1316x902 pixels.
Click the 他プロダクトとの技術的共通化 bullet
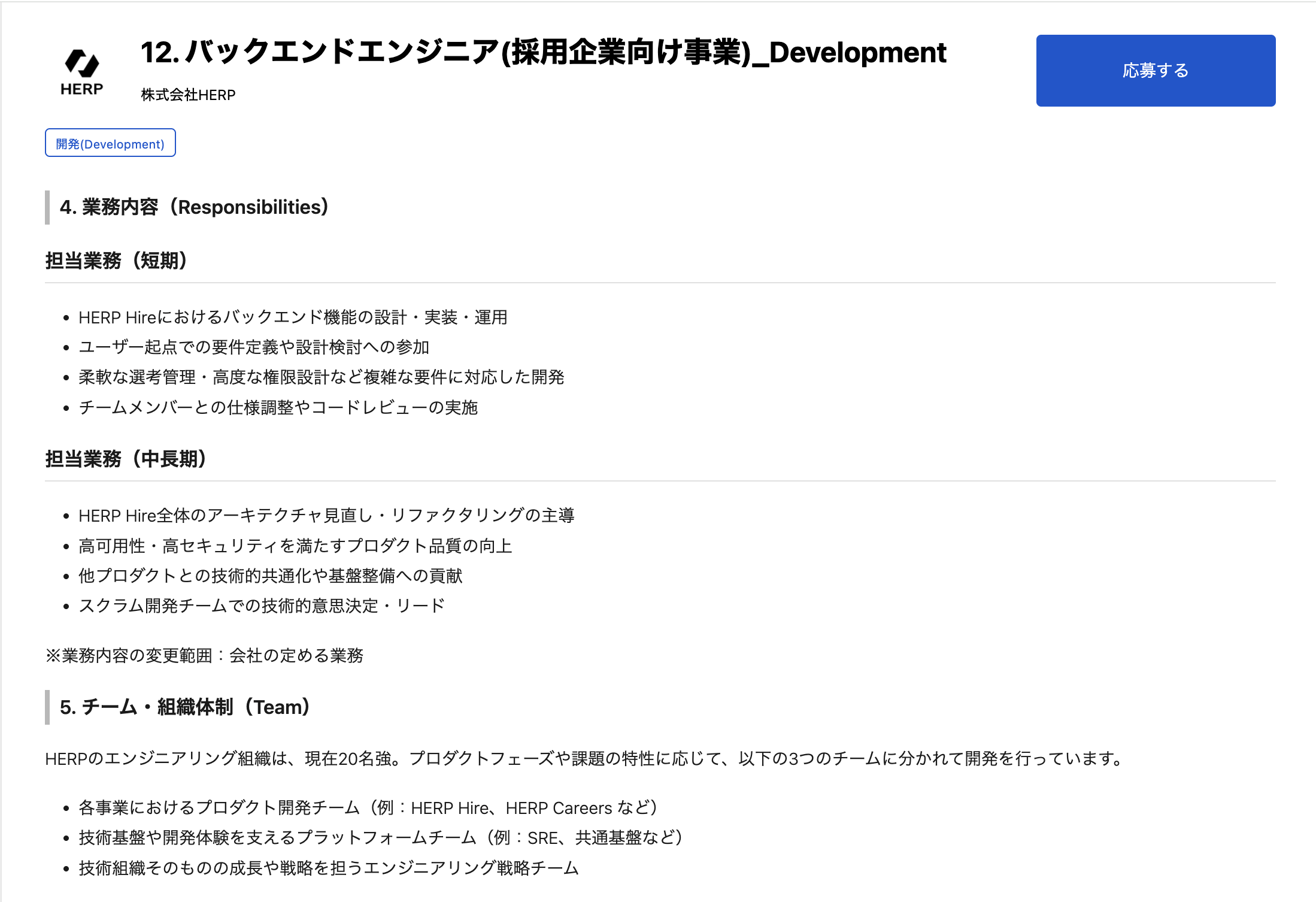click(271, 576)
